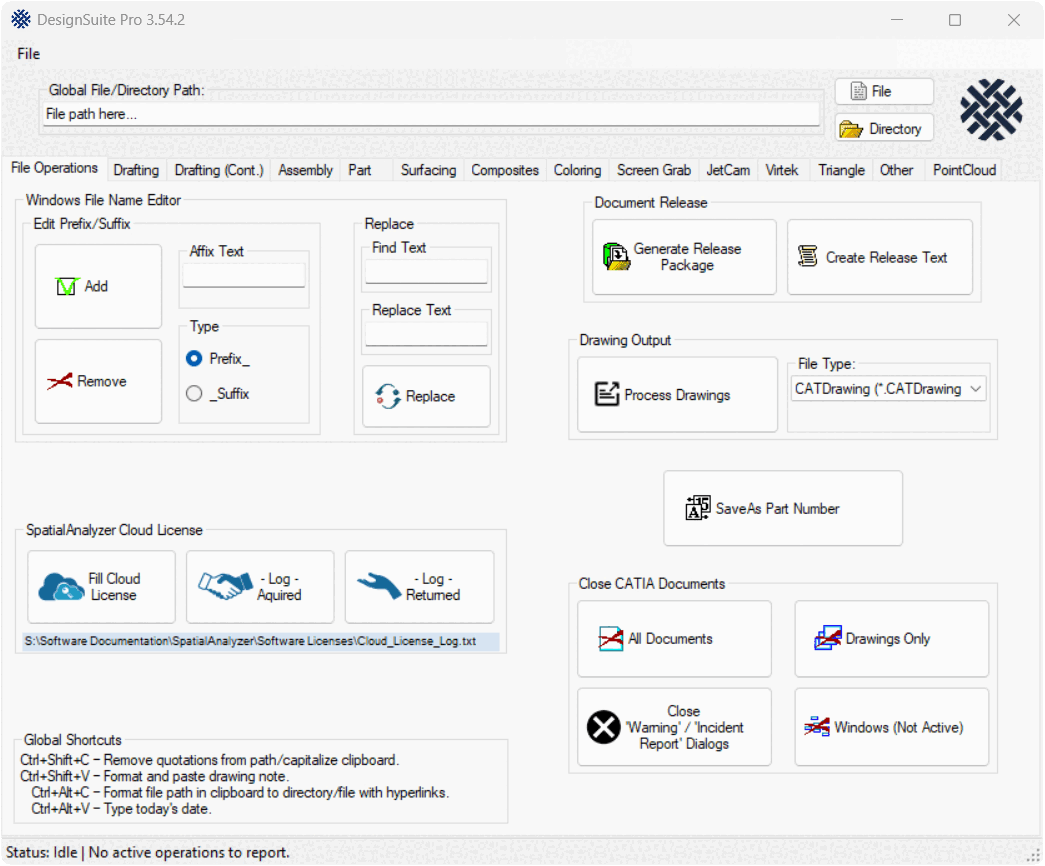
Task: Click in the Global File/Directory Path field
Action: coord(432,114)
